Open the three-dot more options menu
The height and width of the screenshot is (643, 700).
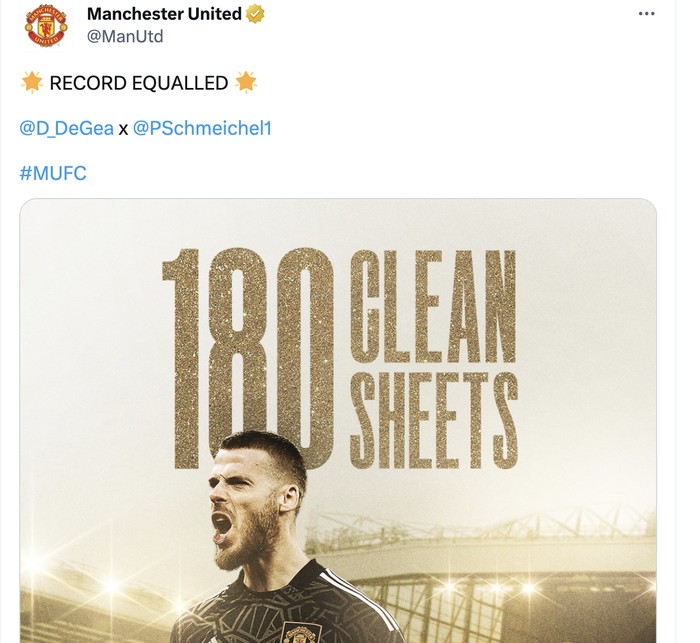click(648, 14)
